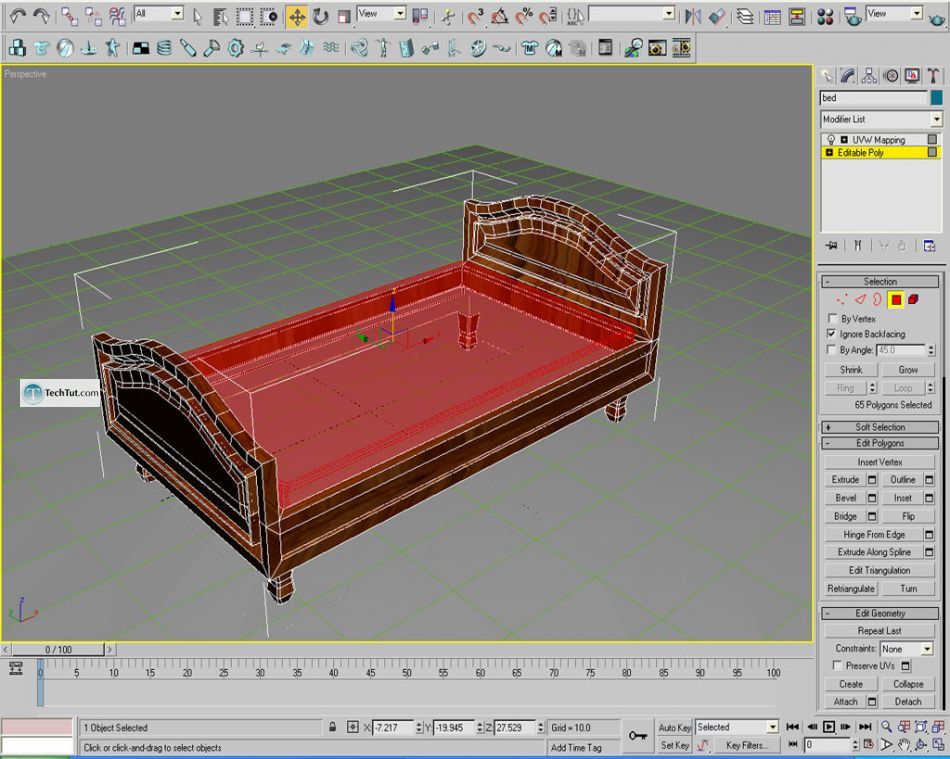
Task: Click the Mirror tool icon
Action: [x=693, y=16]
